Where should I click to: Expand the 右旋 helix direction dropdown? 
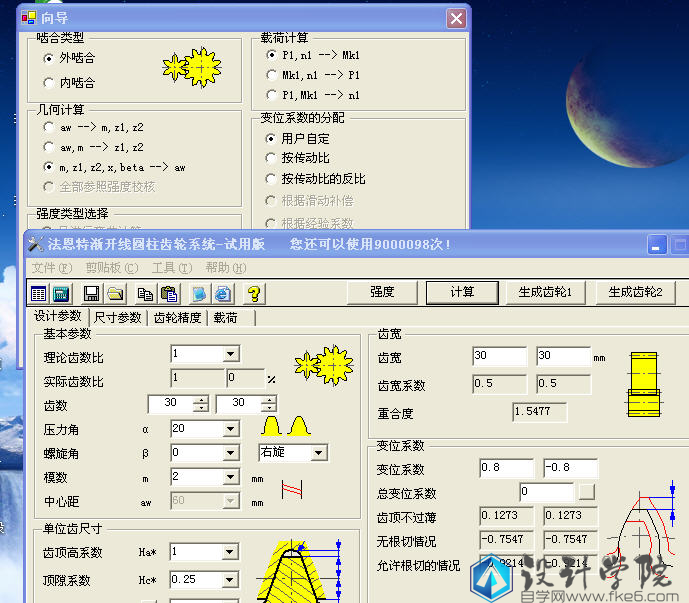click(x=318, y=453)
